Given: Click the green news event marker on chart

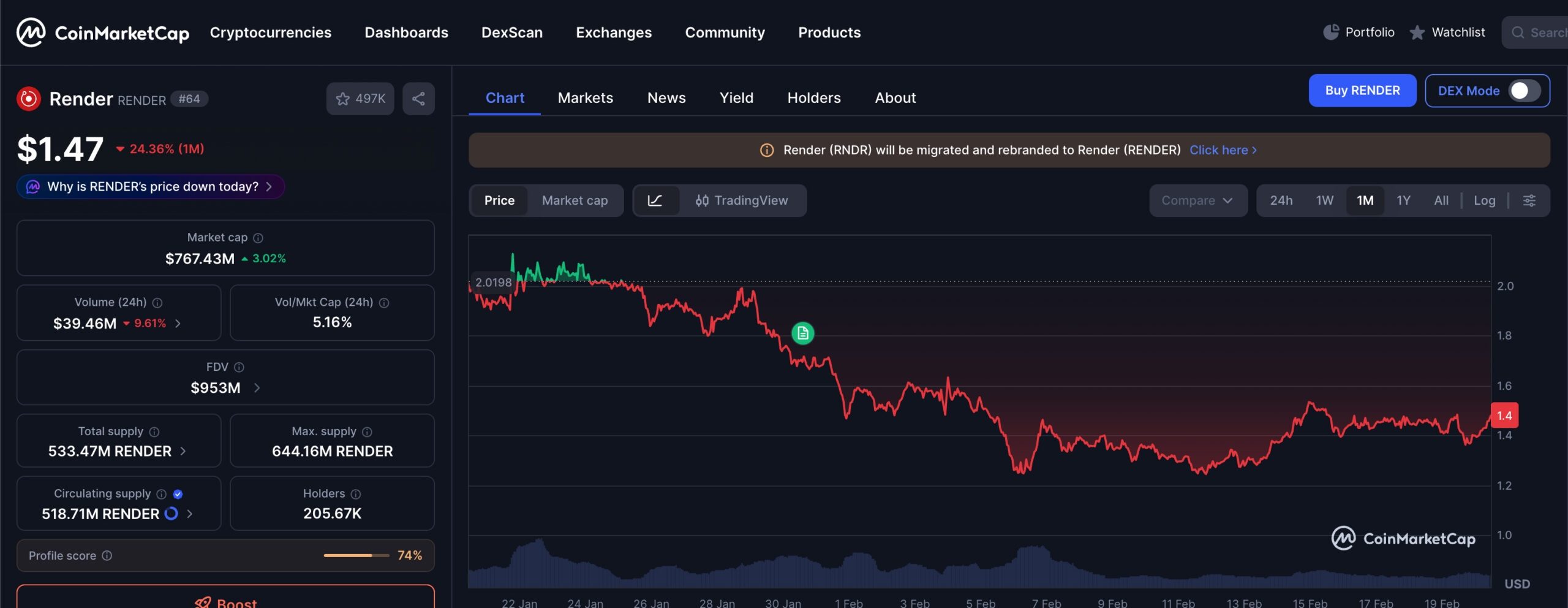Looking at the screenshot, I should click(803, 333).
